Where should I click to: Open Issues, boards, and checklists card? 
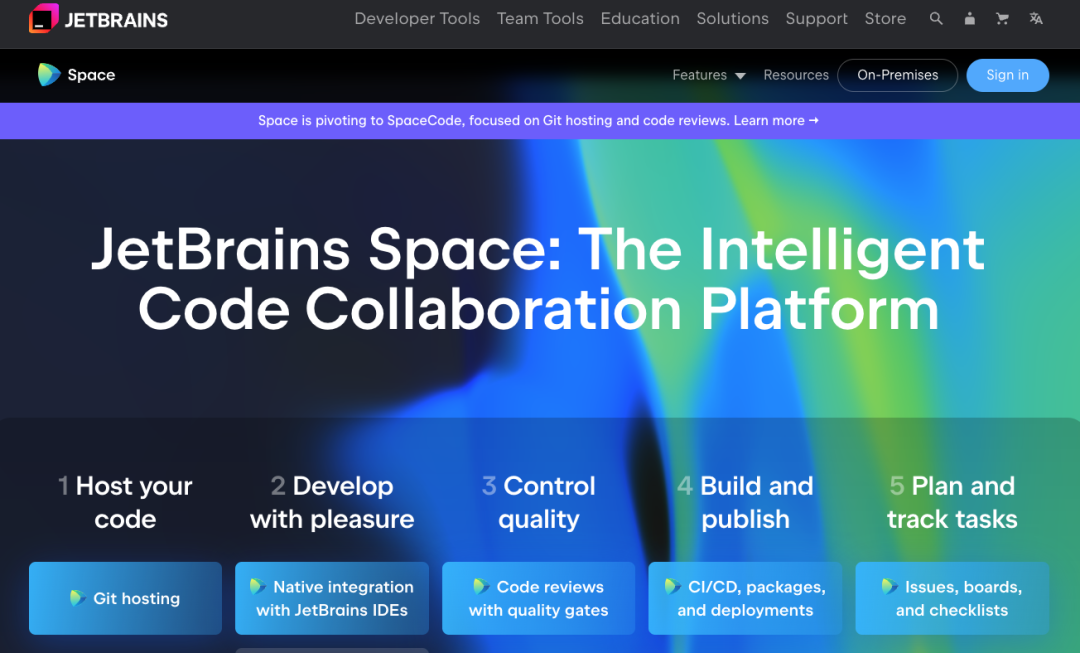952,598
